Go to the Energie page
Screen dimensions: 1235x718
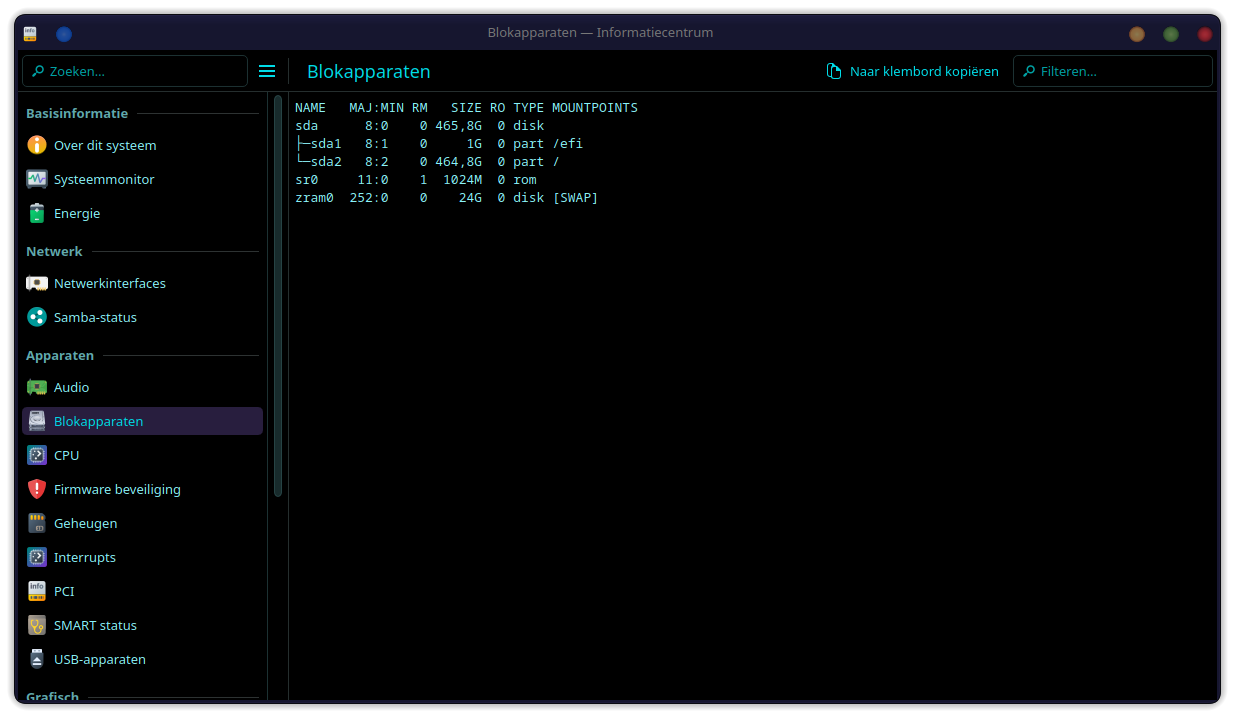click(142, 213)
